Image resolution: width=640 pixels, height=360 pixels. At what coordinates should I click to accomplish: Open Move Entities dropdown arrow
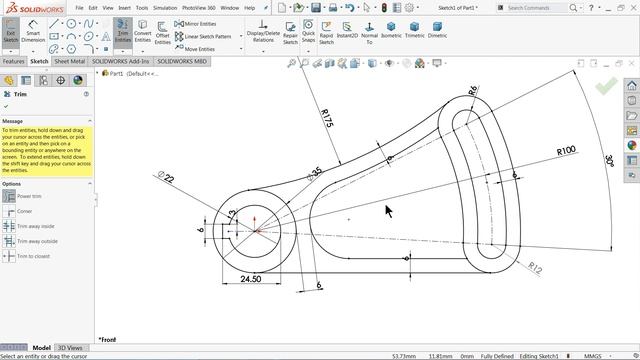click(241, 49)
